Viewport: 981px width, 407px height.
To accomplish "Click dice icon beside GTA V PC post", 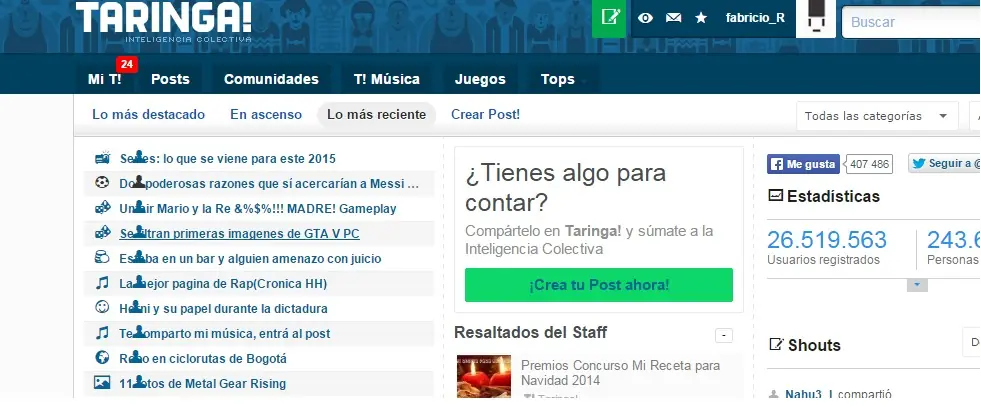I will (x=103, y=233).
